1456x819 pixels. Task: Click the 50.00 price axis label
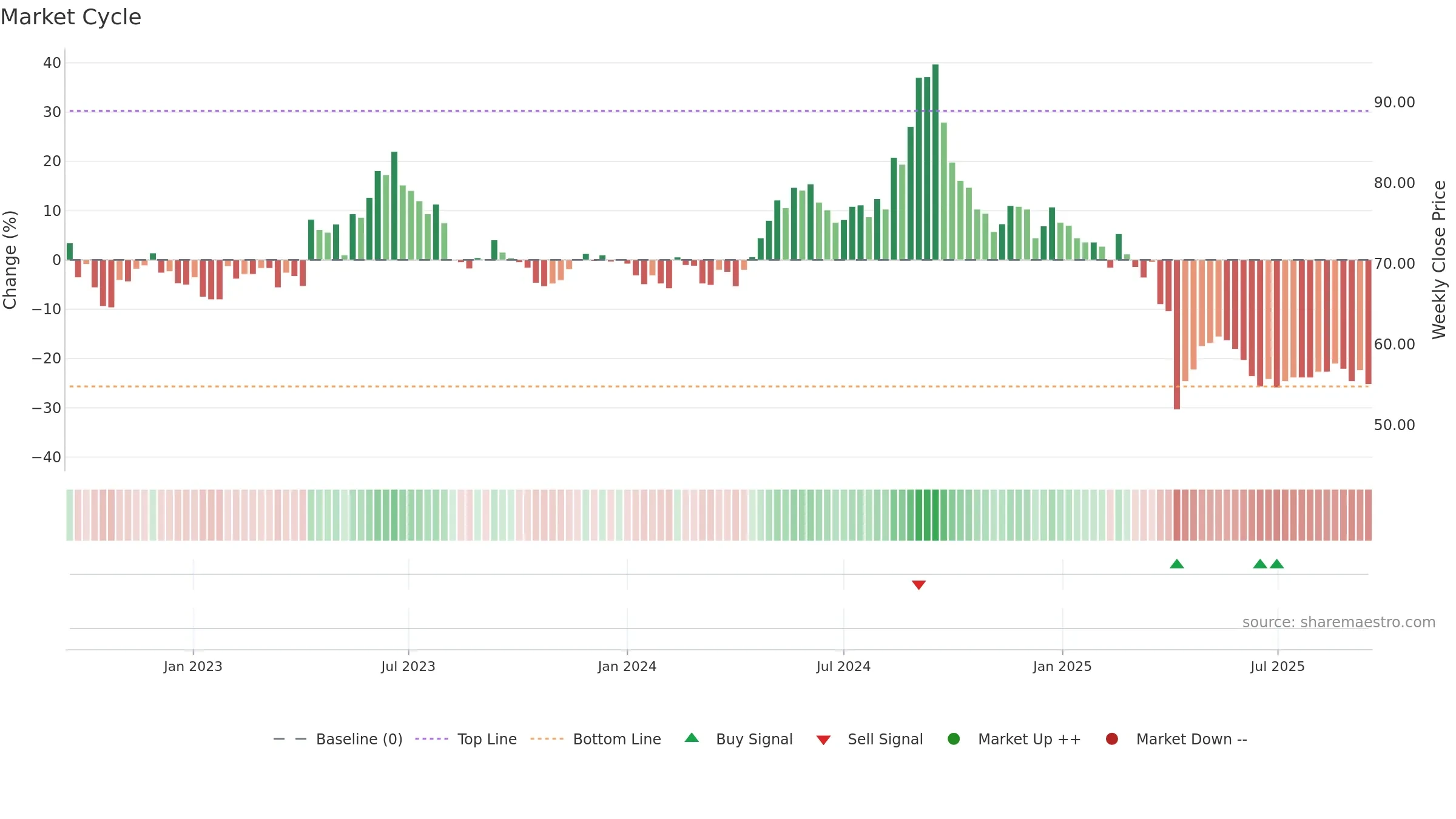(x=1394, y=425)
